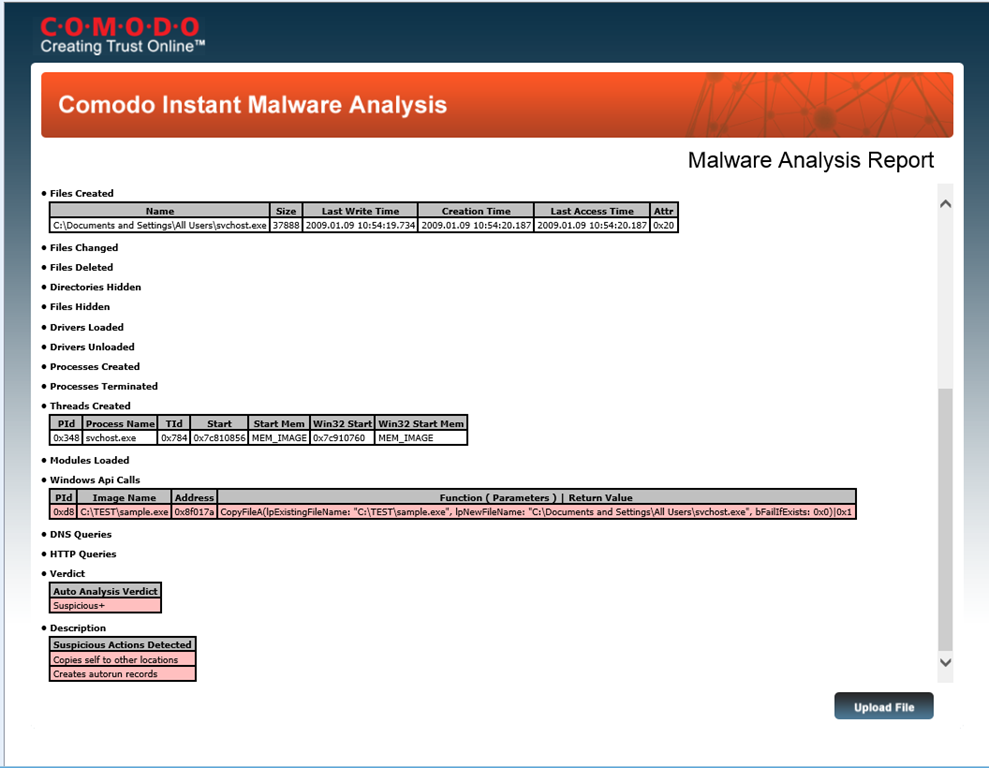Screen dimensions: 989x768
Task: Select the Threads Created section label
Action: coord(90,406)
